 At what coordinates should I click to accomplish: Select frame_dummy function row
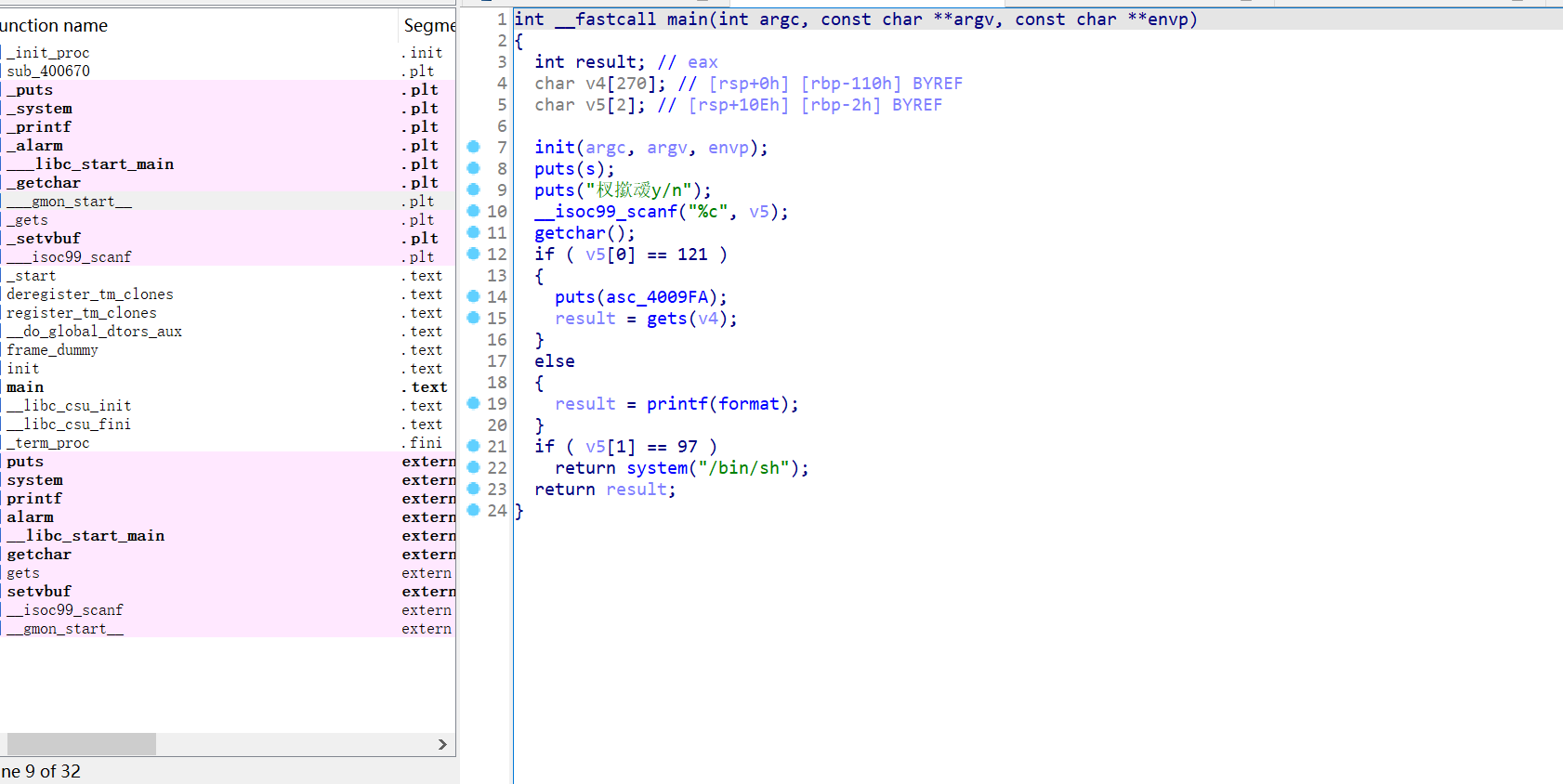point(228,350)
